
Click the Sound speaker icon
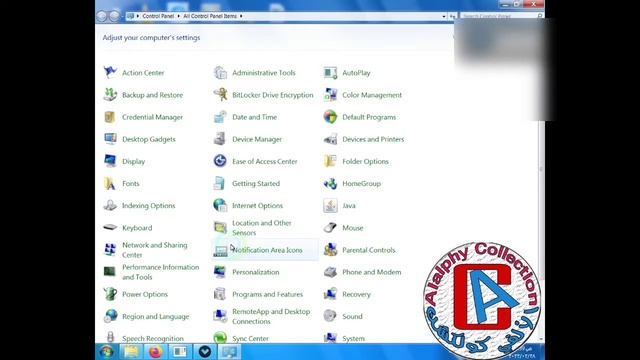coord(331,316)
